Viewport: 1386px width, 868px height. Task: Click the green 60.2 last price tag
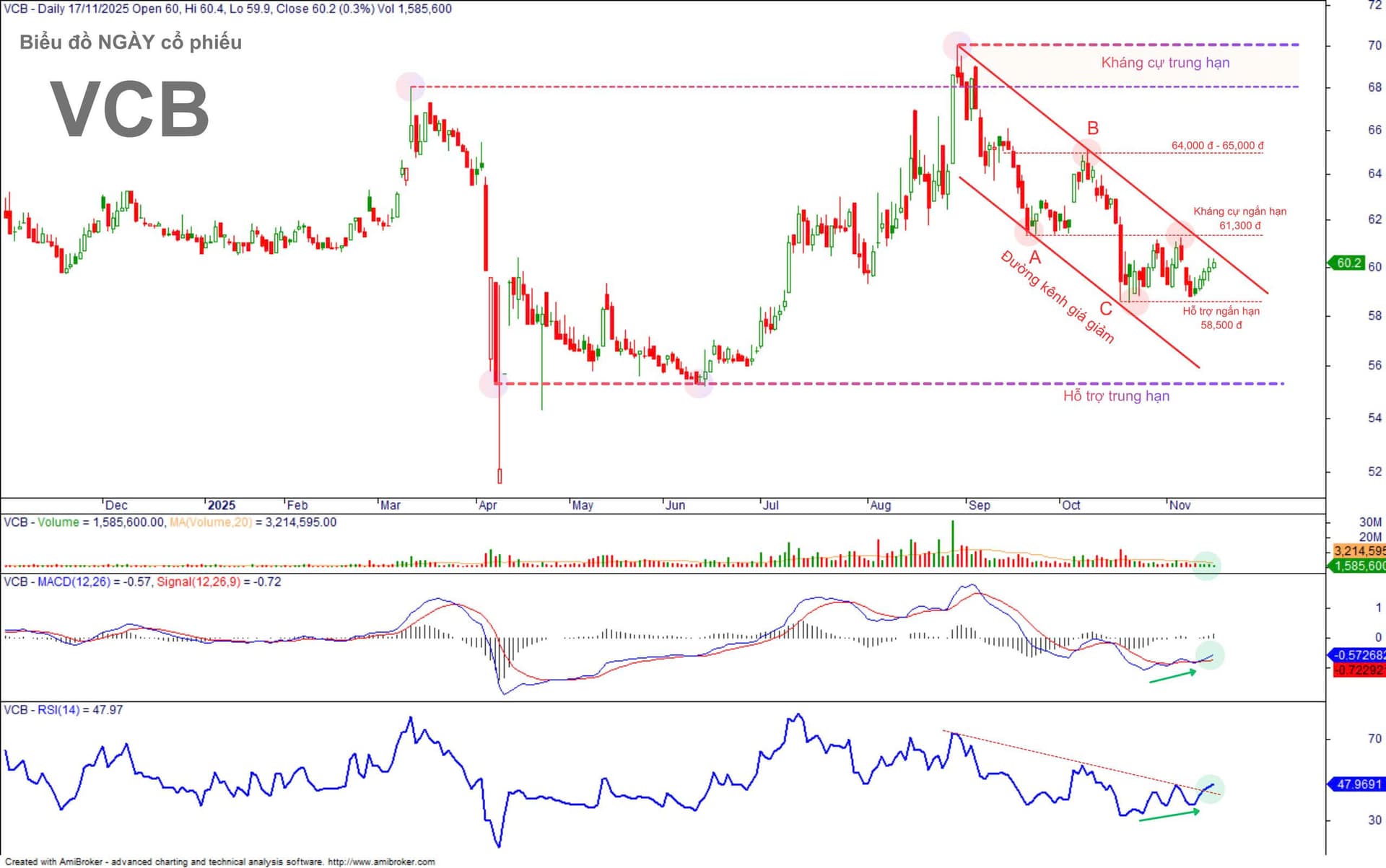point(1347,263)
